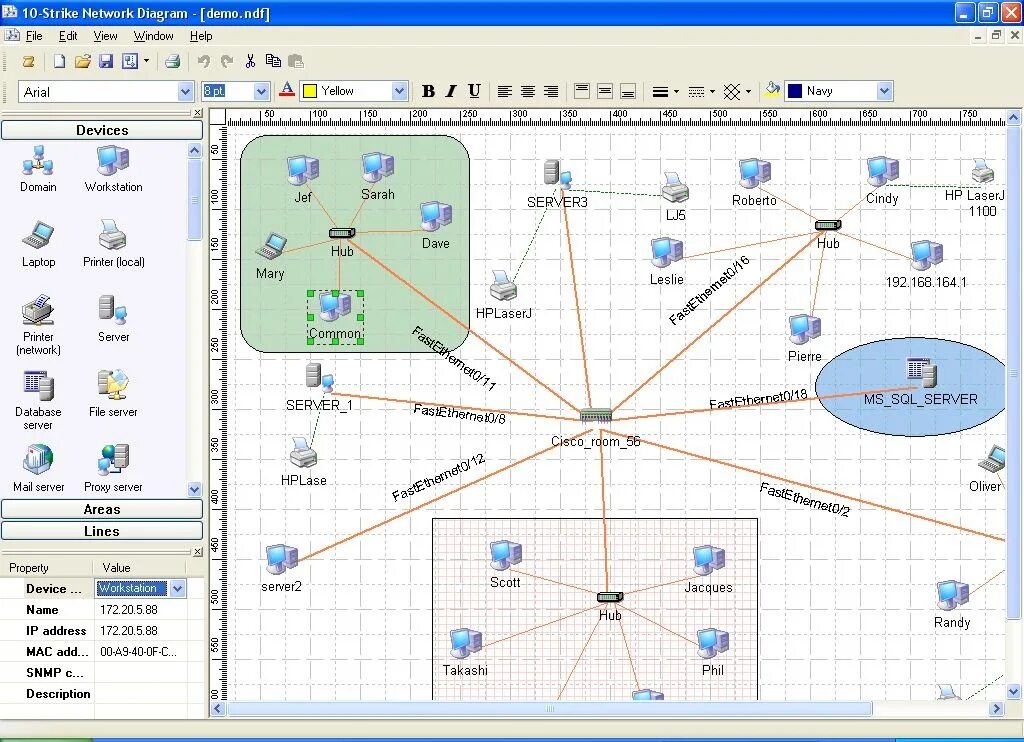Click the MS_SQL_SERVER database icon
Viewport: 1024px width, 742px height.
(x=919, y=372)
